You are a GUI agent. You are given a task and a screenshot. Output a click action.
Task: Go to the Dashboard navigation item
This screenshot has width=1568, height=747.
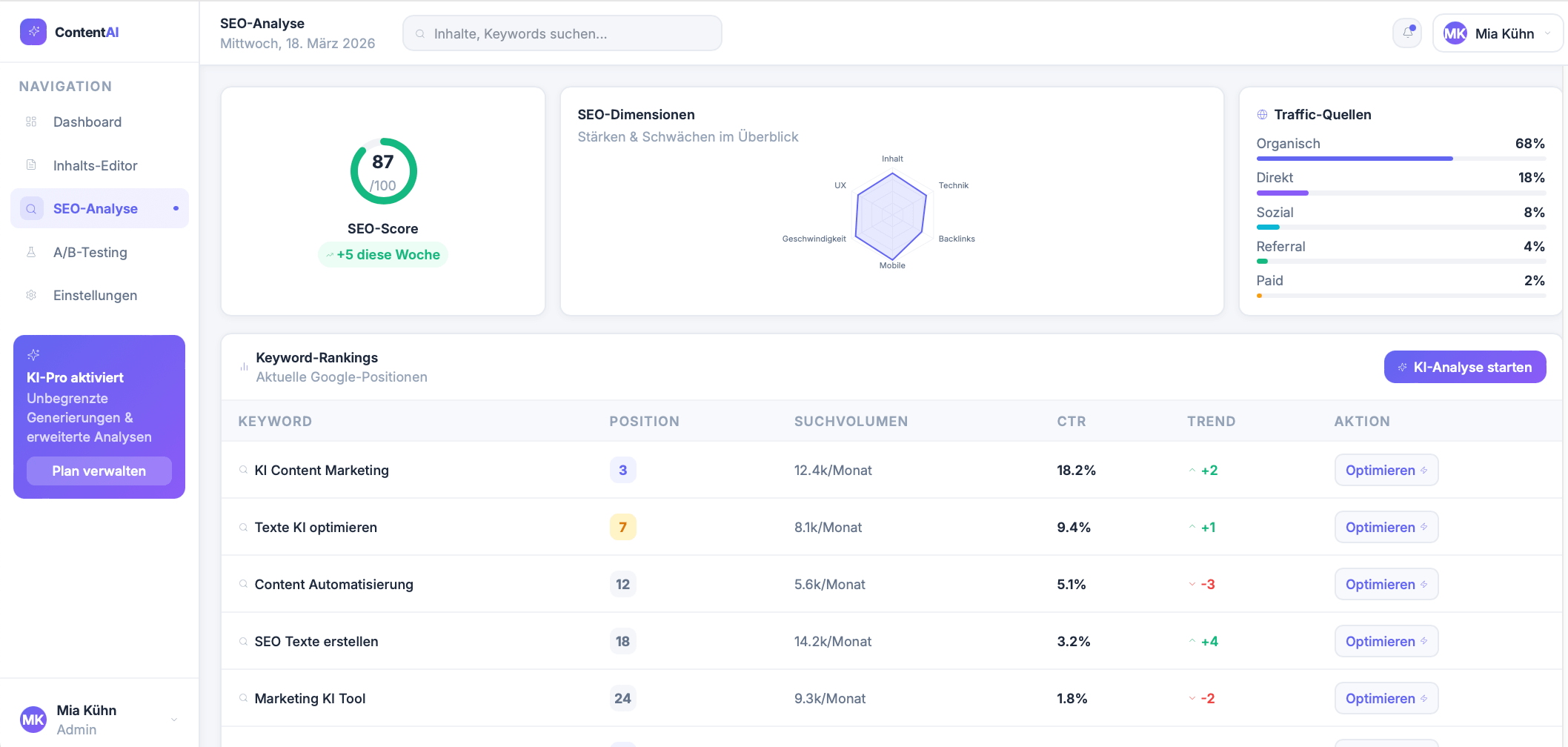(x=87, y=122)
